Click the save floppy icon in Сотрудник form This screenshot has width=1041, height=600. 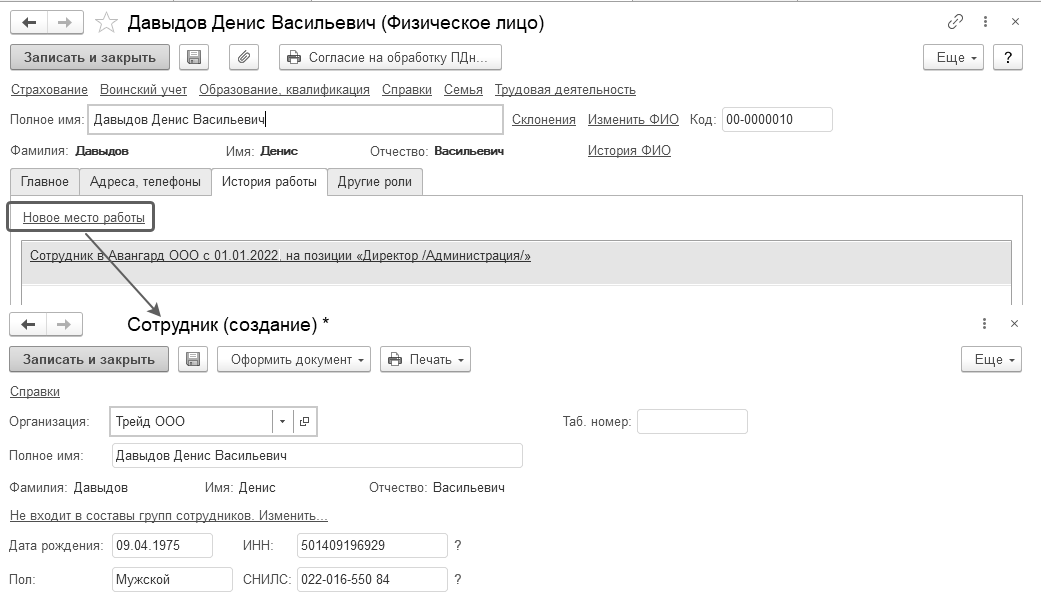(x=193, y=359)
